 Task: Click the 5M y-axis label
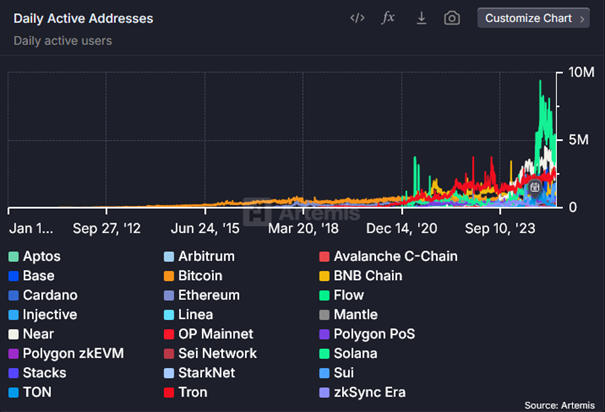[x=578, y=140]
